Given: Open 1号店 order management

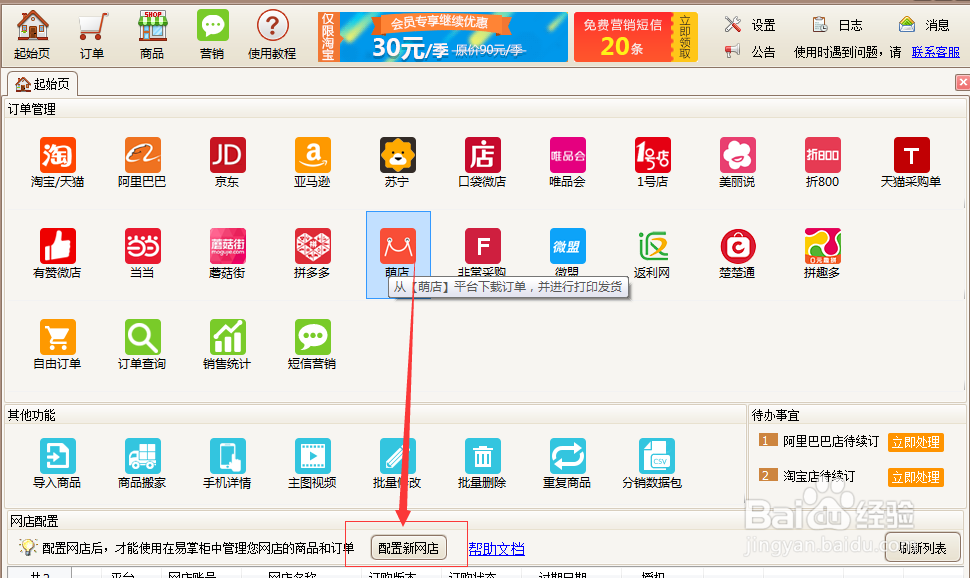Looking at the screenshot, I should pos(653,163).
